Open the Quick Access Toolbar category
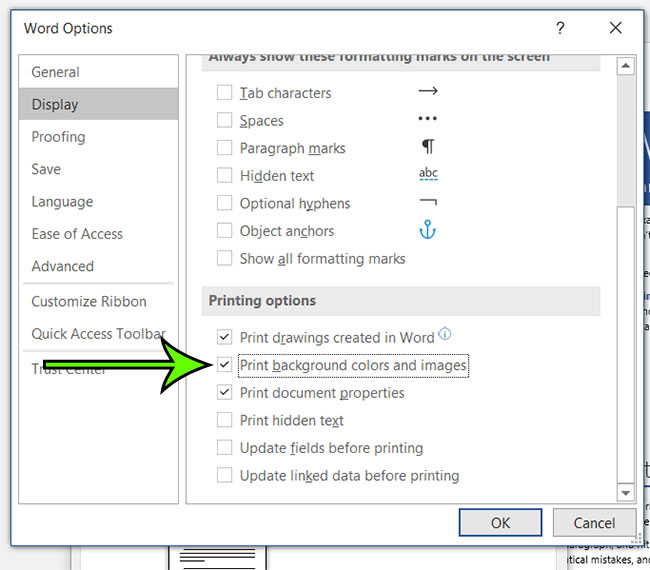650x570 pixels. (99, 334)
